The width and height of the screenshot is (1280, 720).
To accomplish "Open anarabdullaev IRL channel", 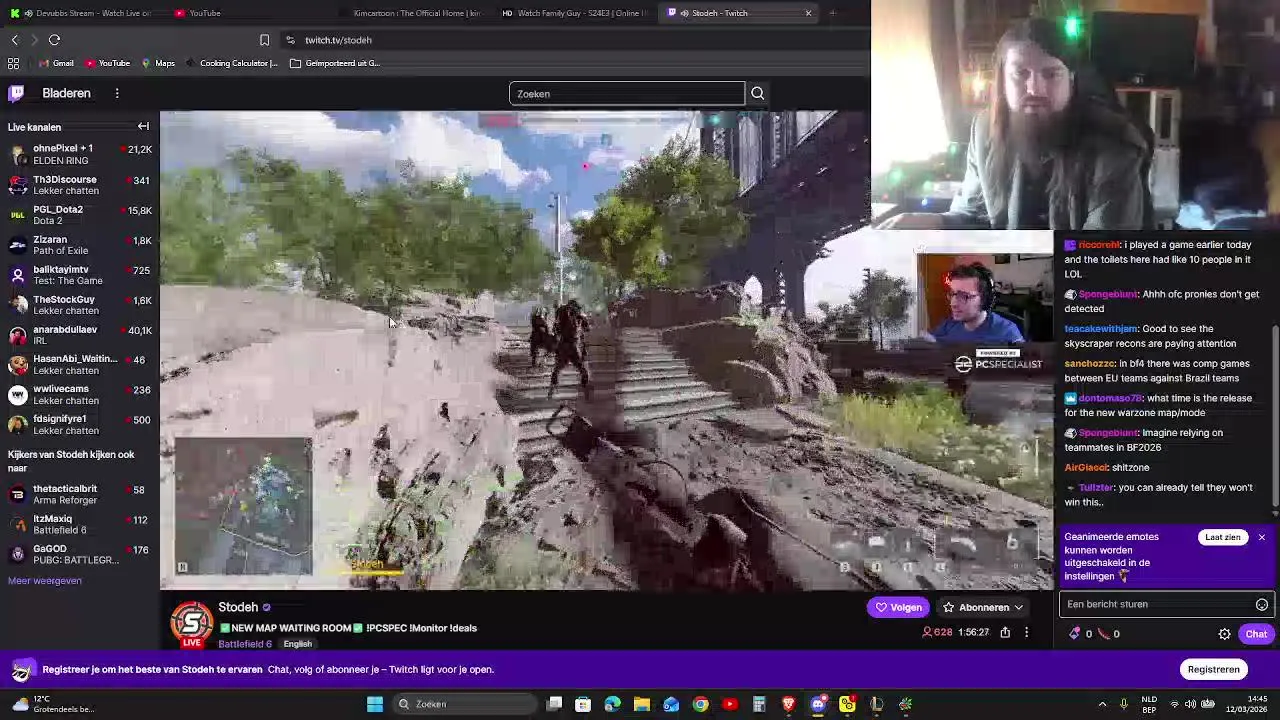I will (80, 335).
